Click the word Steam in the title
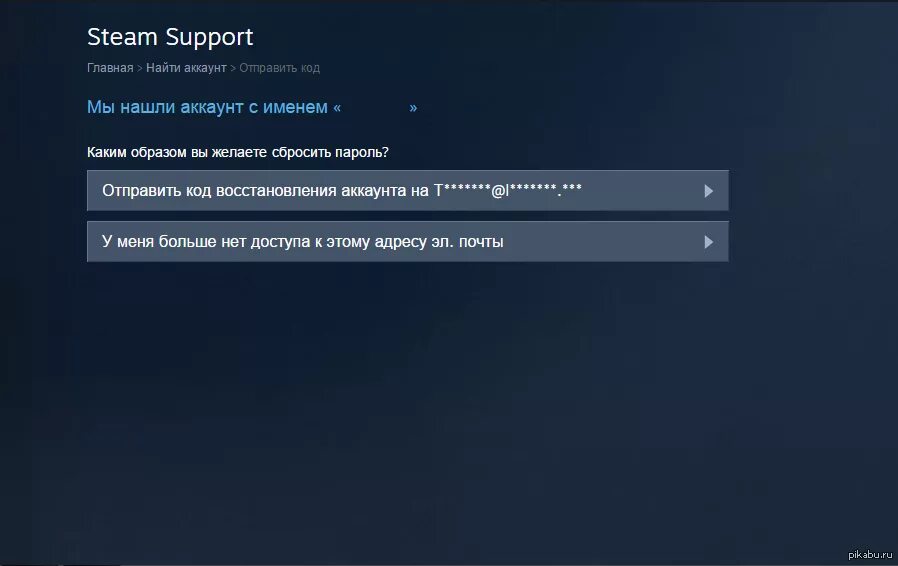Image resolution: width=898 pixels, height=566 pixels. (x=122, y=37)
